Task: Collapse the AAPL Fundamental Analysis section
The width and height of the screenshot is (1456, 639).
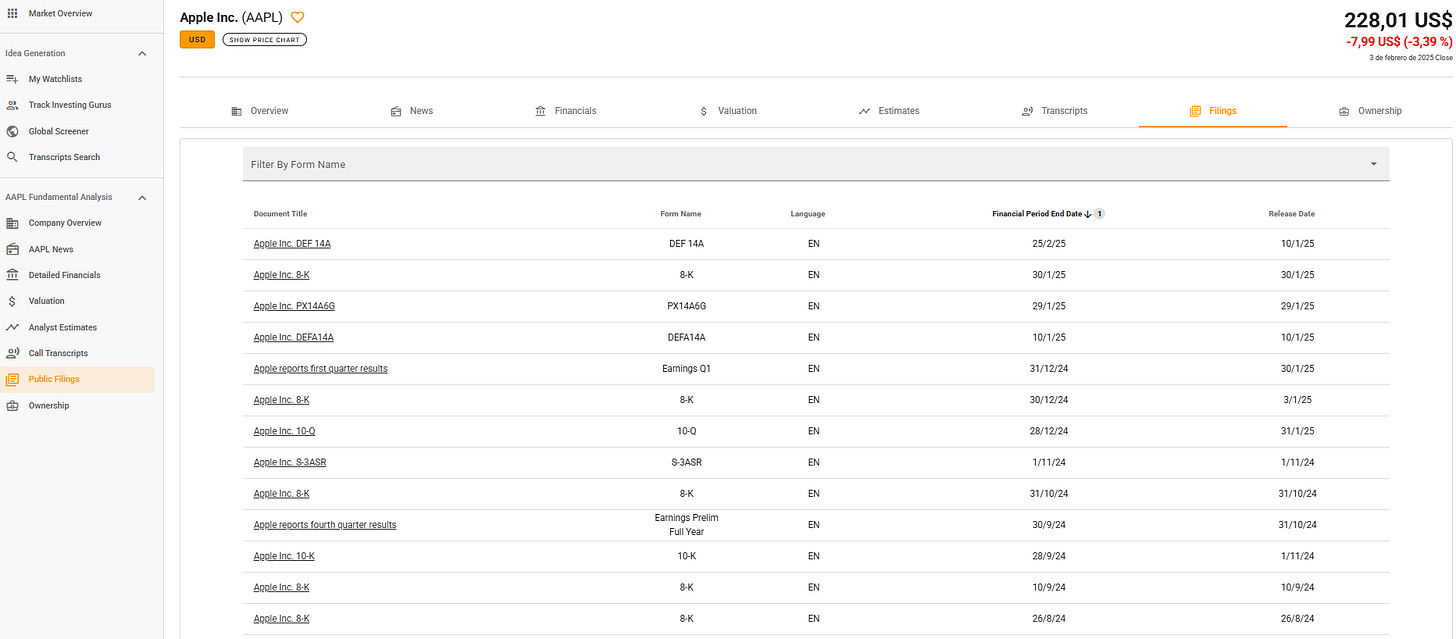Action: tap(141, 197)
